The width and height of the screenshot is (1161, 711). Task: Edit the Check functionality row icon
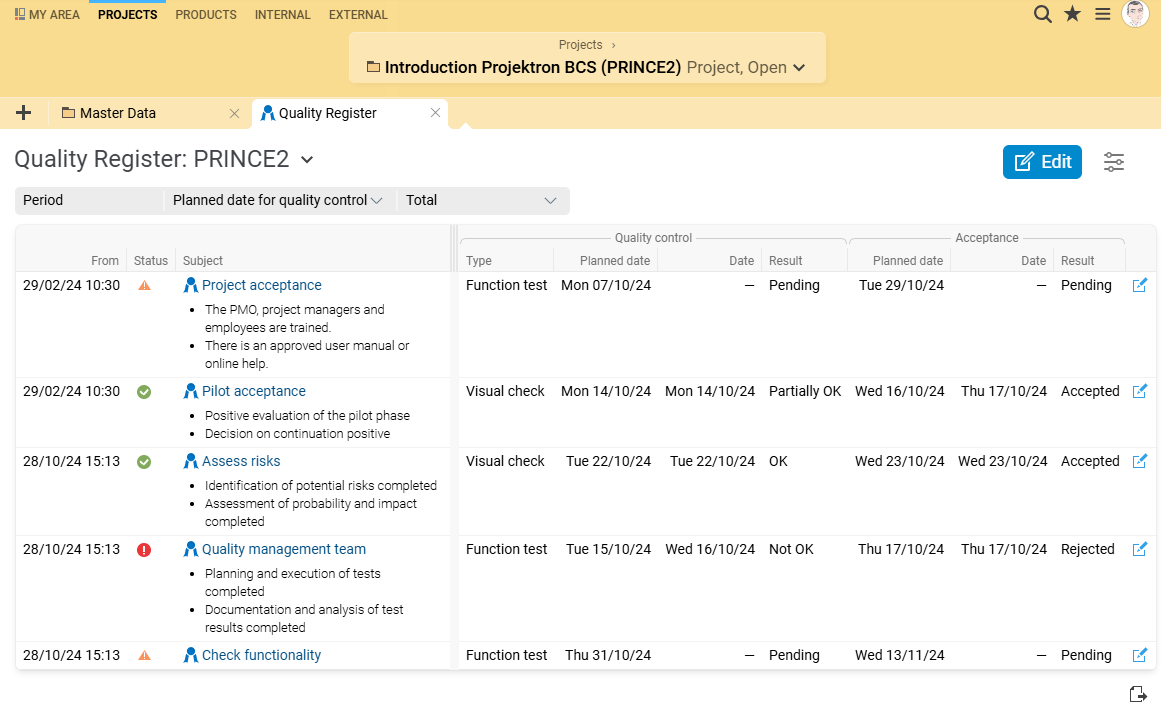tap(1140, 655)
